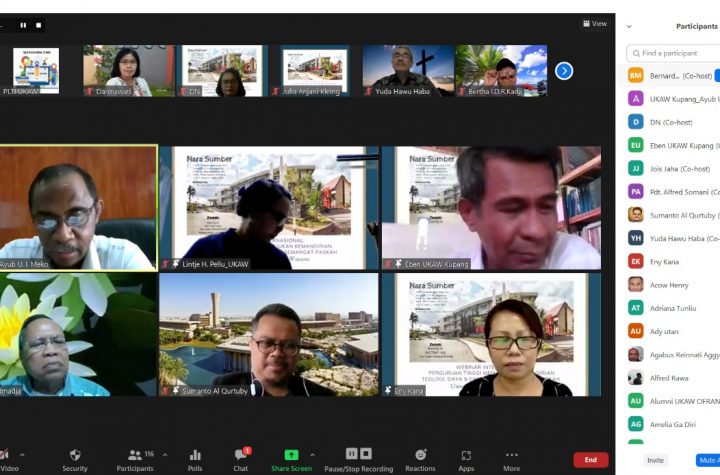Collapse the Participants panel header chevron
The height and width of the screenshot is (475, 720).
[629, 26]
